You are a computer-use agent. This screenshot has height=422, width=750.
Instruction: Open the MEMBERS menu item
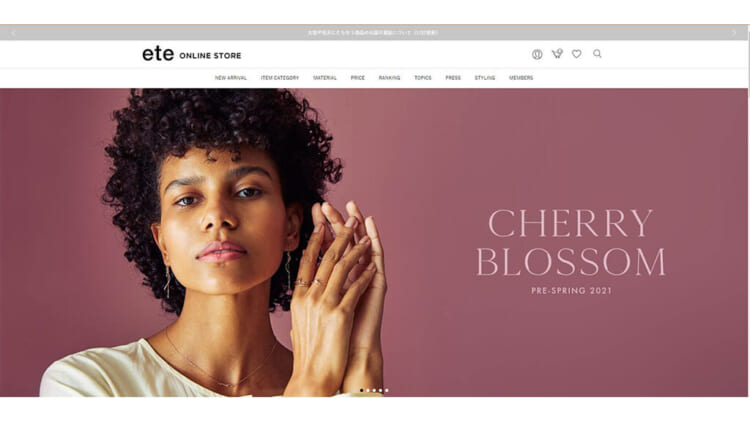click(521, 78)
